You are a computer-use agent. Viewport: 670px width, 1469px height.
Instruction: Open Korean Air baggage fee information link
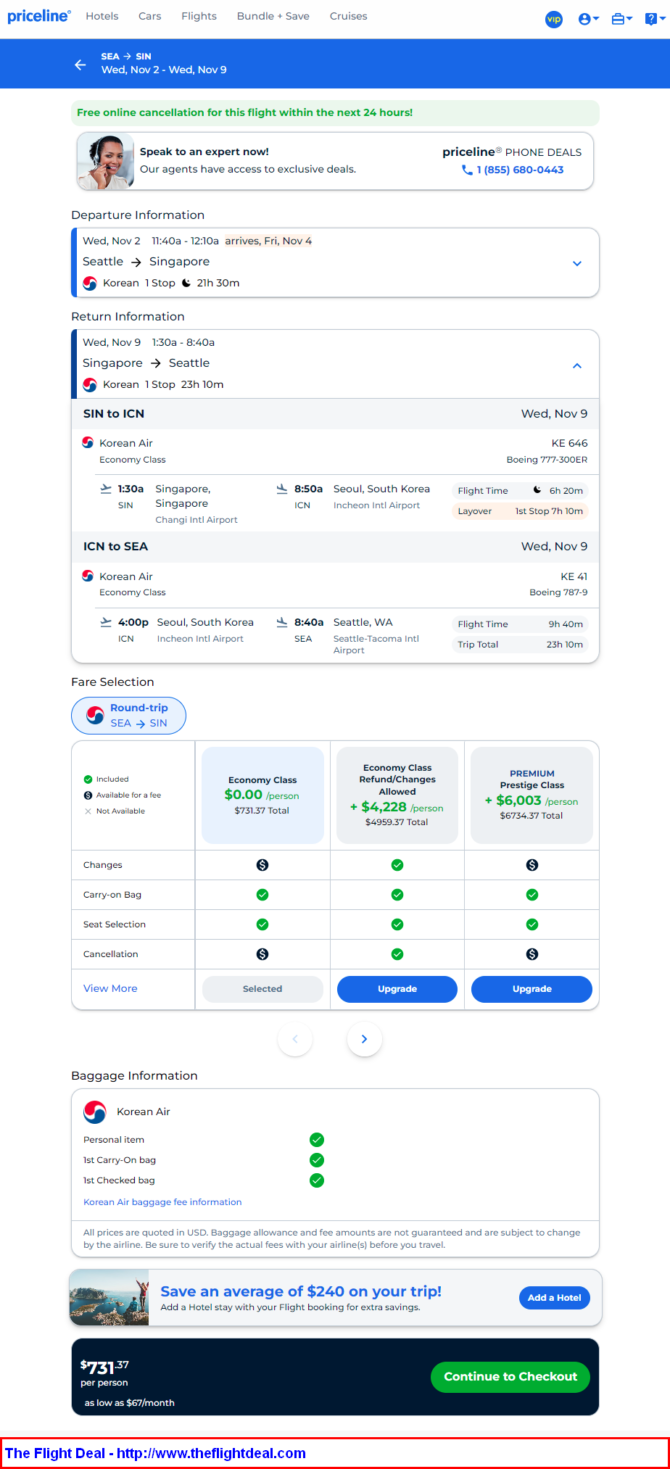(163, 1202)
